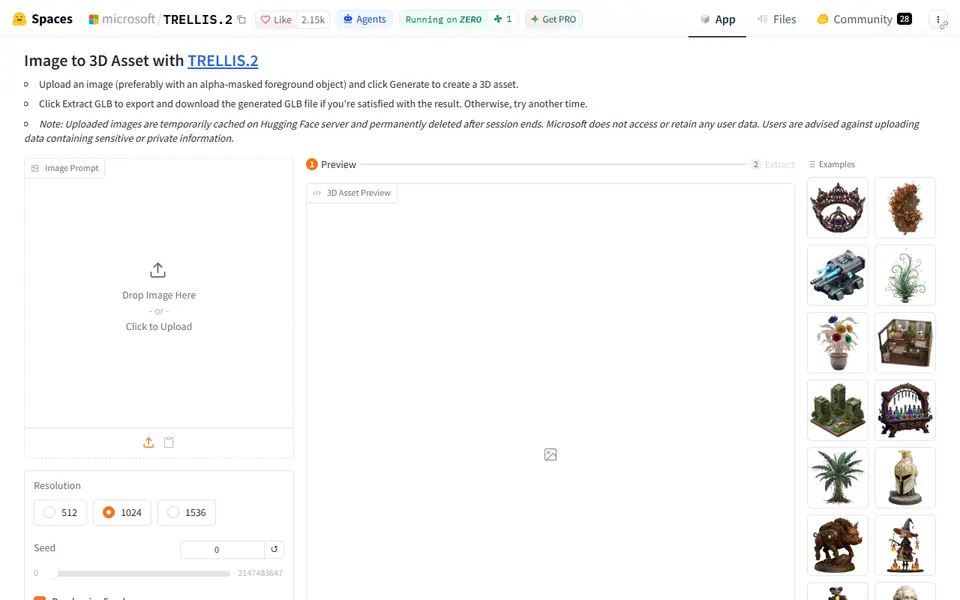Screen dimensions: 960x600
Task: Click the upload arrow icon in drop area
Action: (x=158, y=270)
